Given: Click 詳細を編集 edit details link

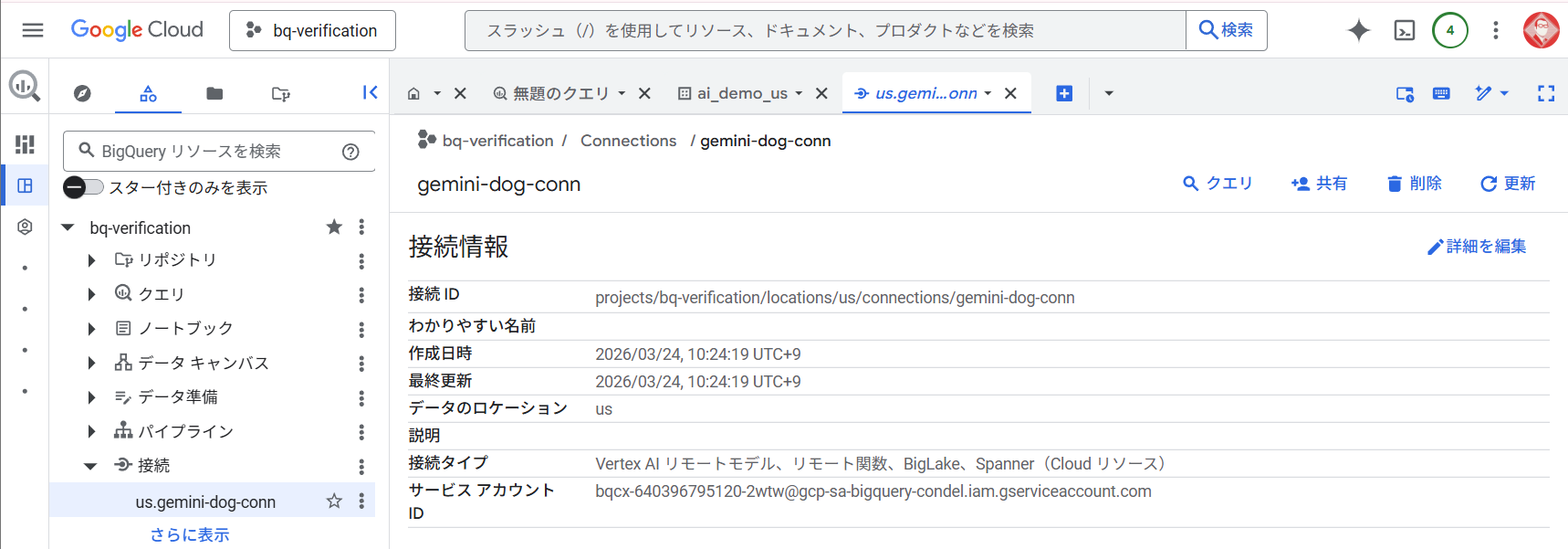Looking at the screenshot, I should pyautogui.click(x=1477, y=247).
